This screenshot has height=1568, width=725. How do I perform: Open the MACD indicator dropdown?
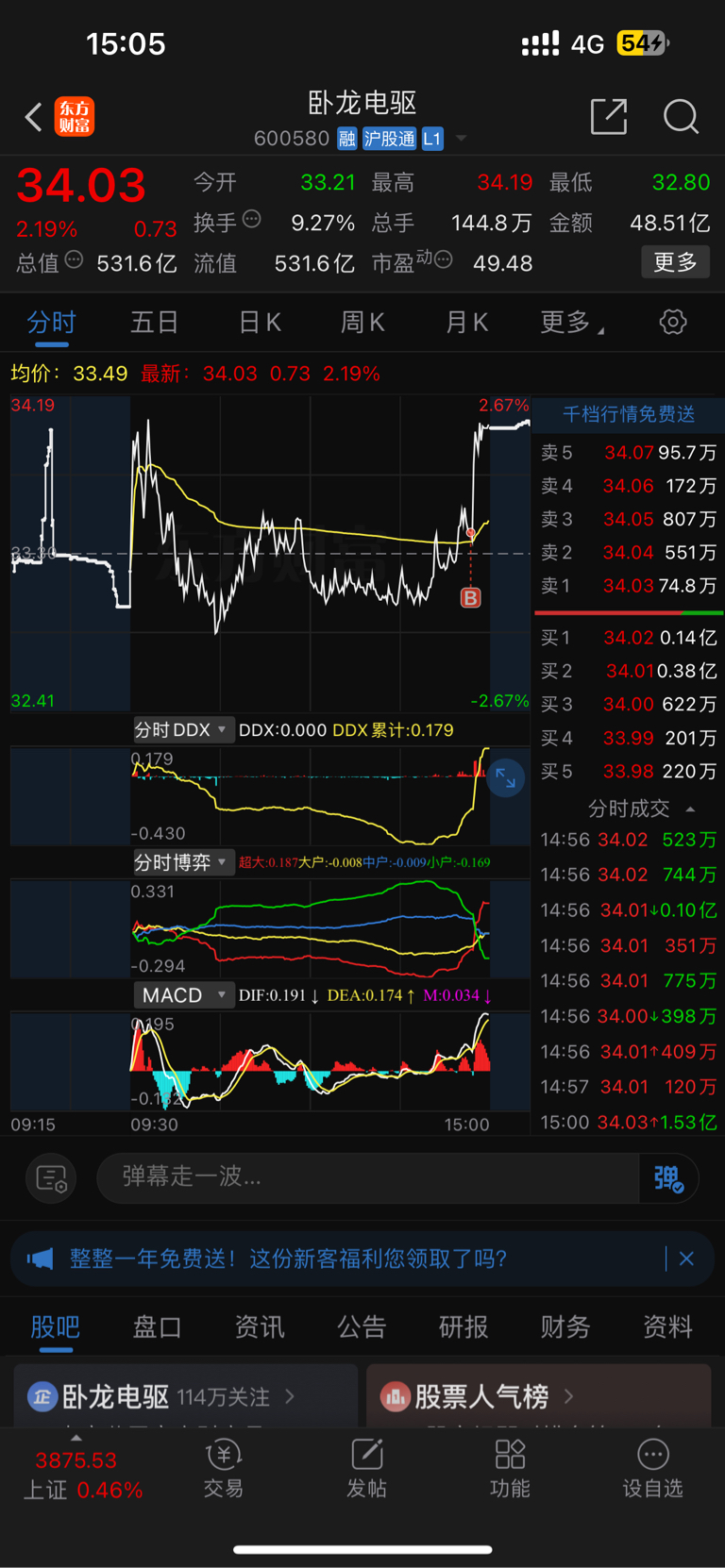pyautogui.click(x=183, y=995)
